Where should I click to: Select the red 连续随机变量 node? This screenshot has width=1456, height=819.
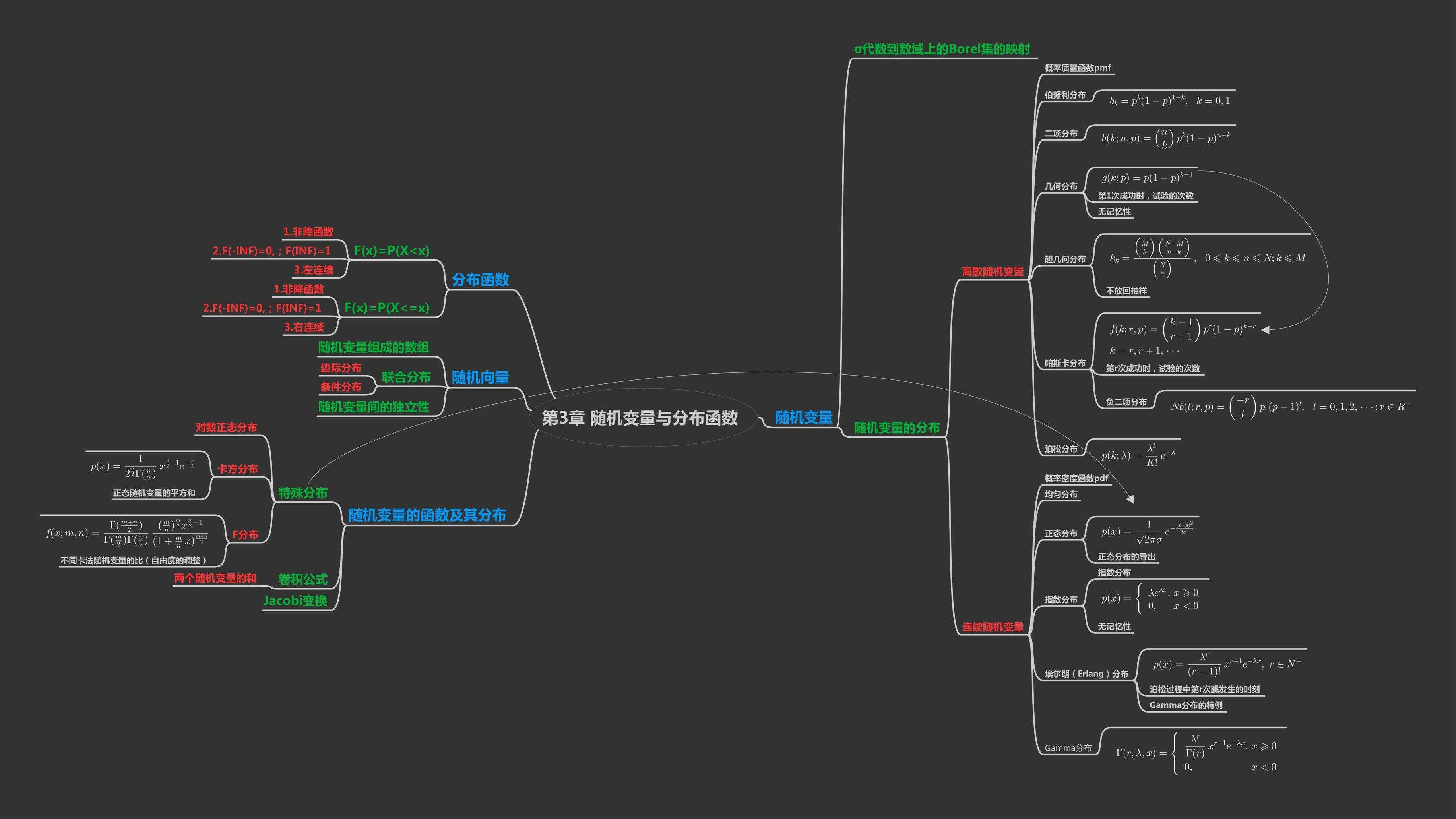coord(993,627)
